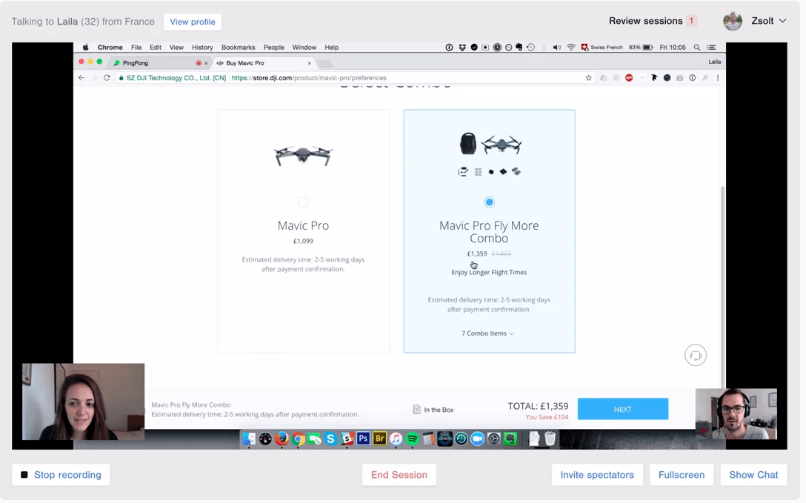Image resolution: width=806 pixels, height=503 pixels.
Task: Reload the DJI store page
Action: pyautogui.click(x=107, y=78)
